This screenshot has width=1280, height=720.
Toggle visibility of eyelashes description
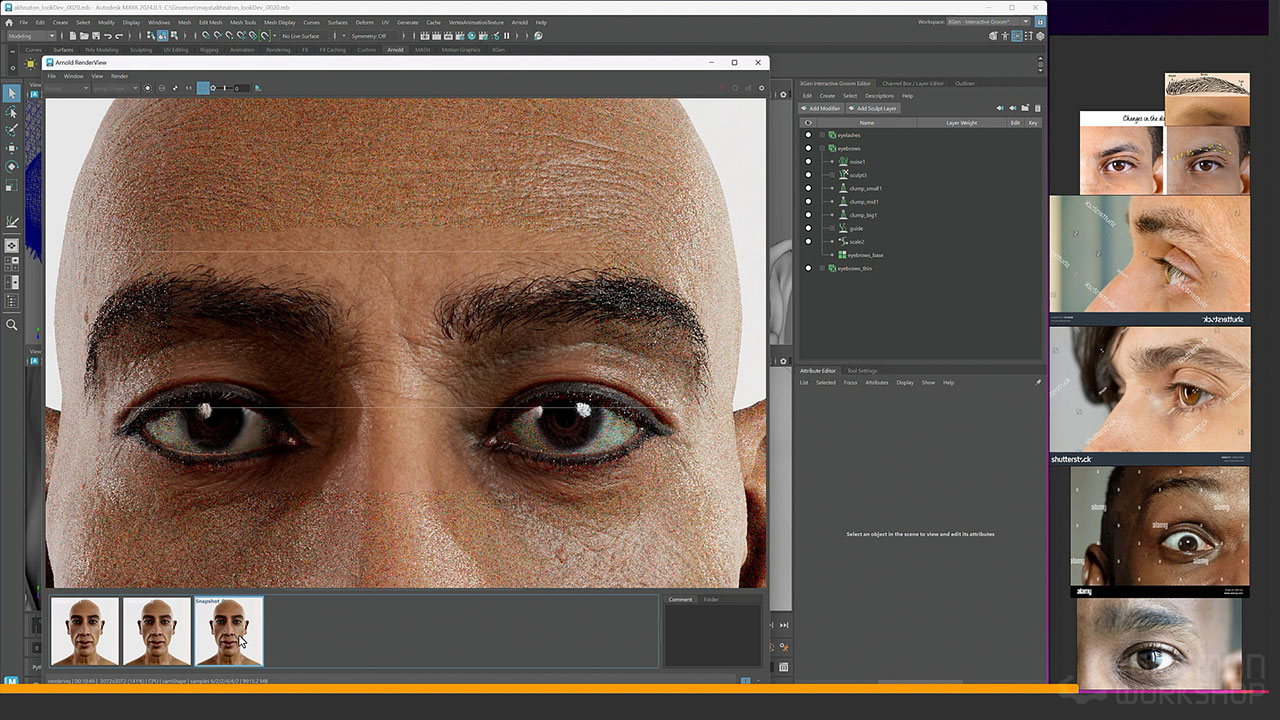[808, 135]
